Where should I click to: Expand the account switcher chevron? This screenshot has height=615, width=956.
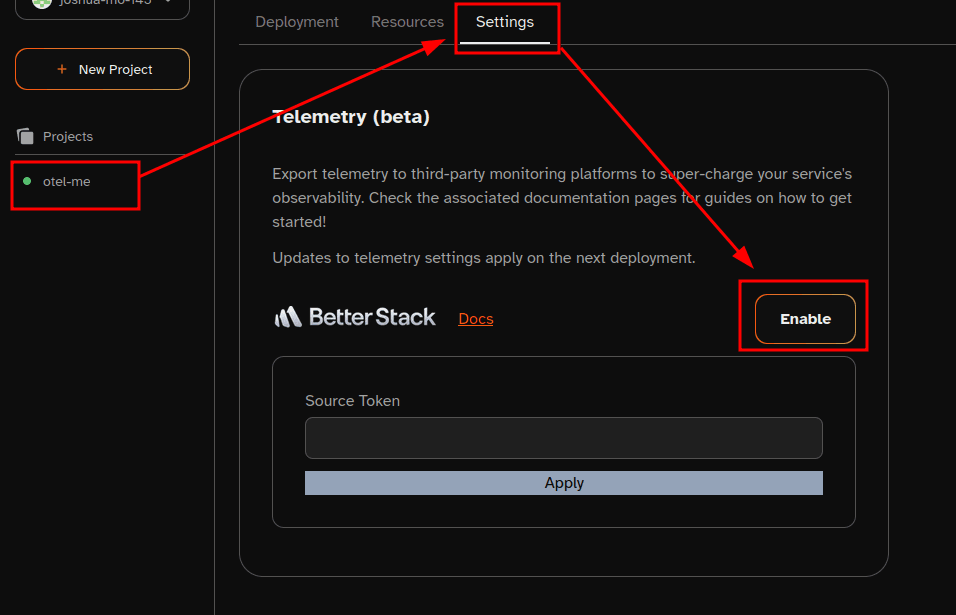tap(168, 3)
